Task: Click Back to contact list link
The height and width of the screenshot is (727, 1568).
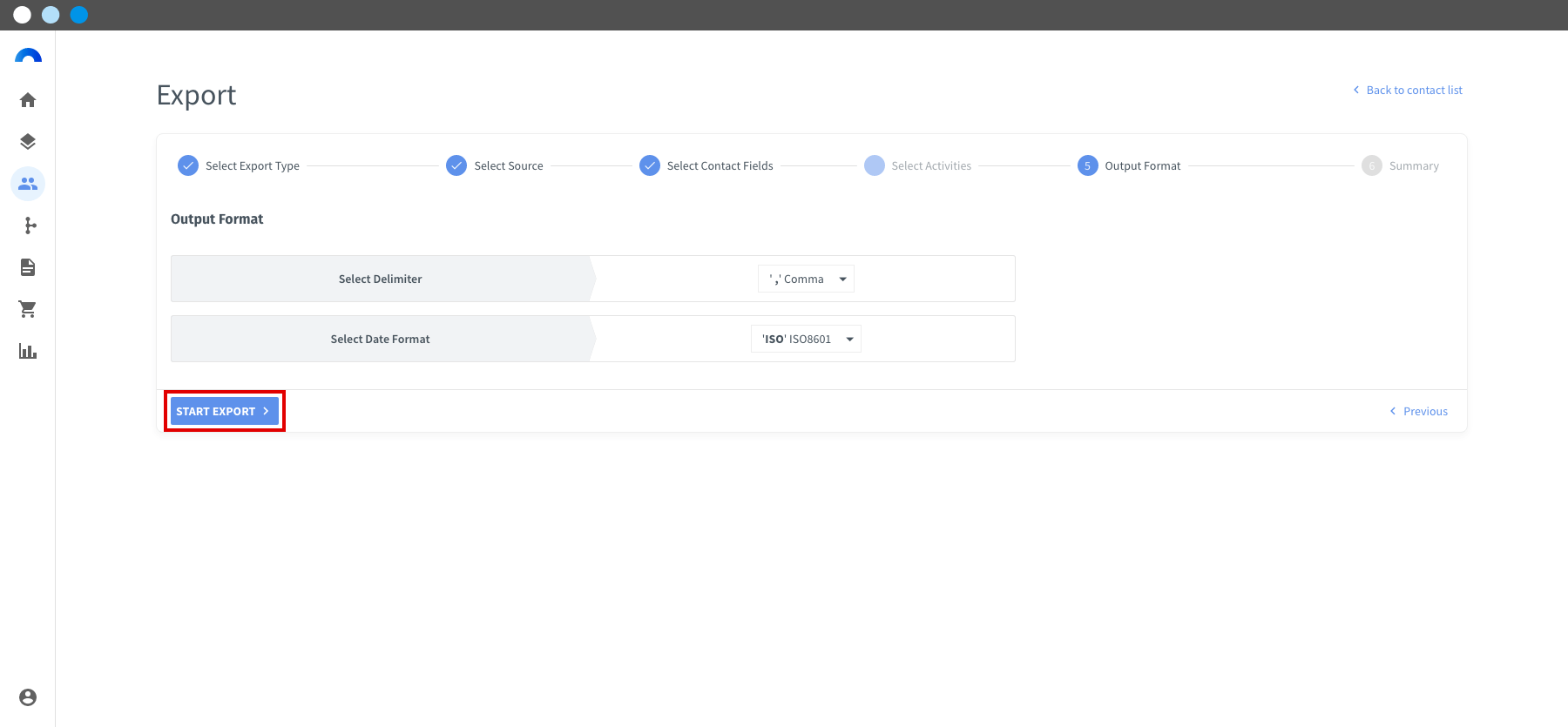Action: pyautogui.click(x=1408, y=90)
